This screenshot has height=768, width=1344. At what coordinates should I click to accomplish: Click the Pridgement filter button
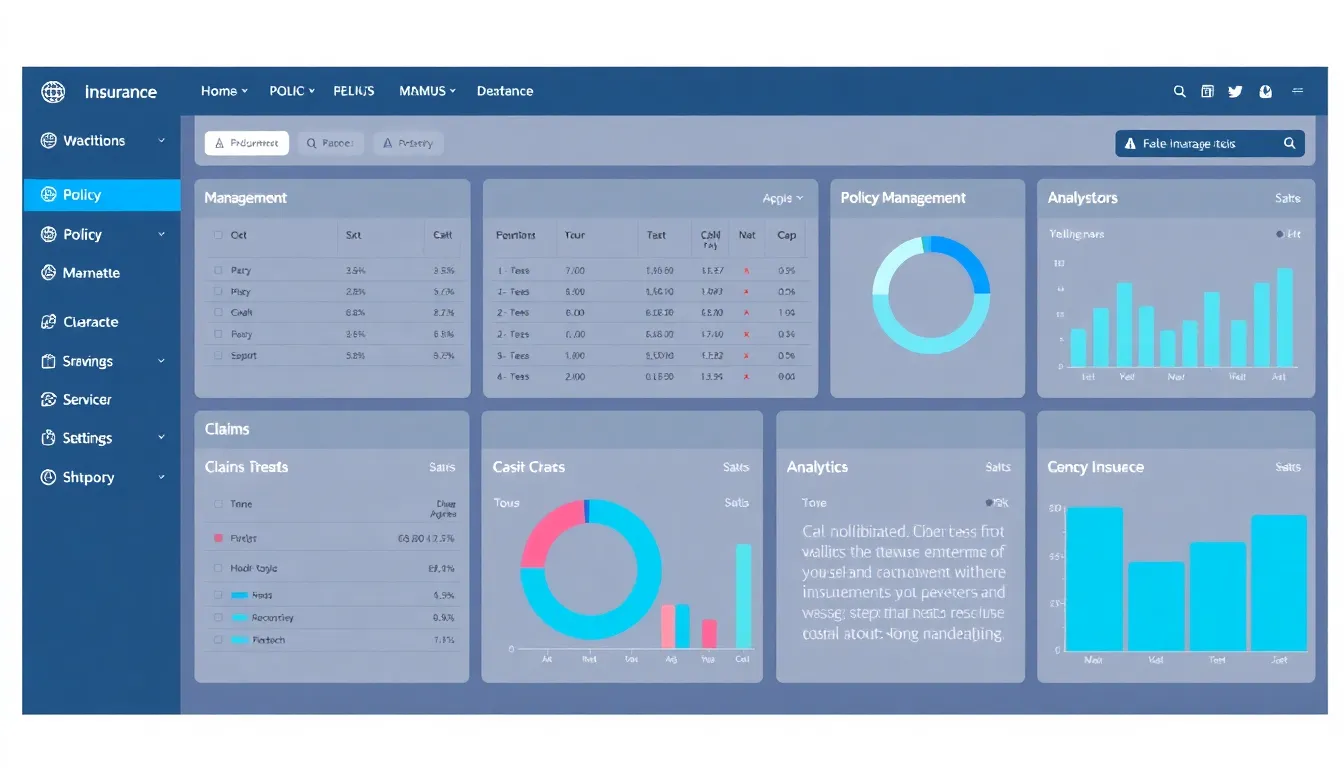[x=246, y=143]
